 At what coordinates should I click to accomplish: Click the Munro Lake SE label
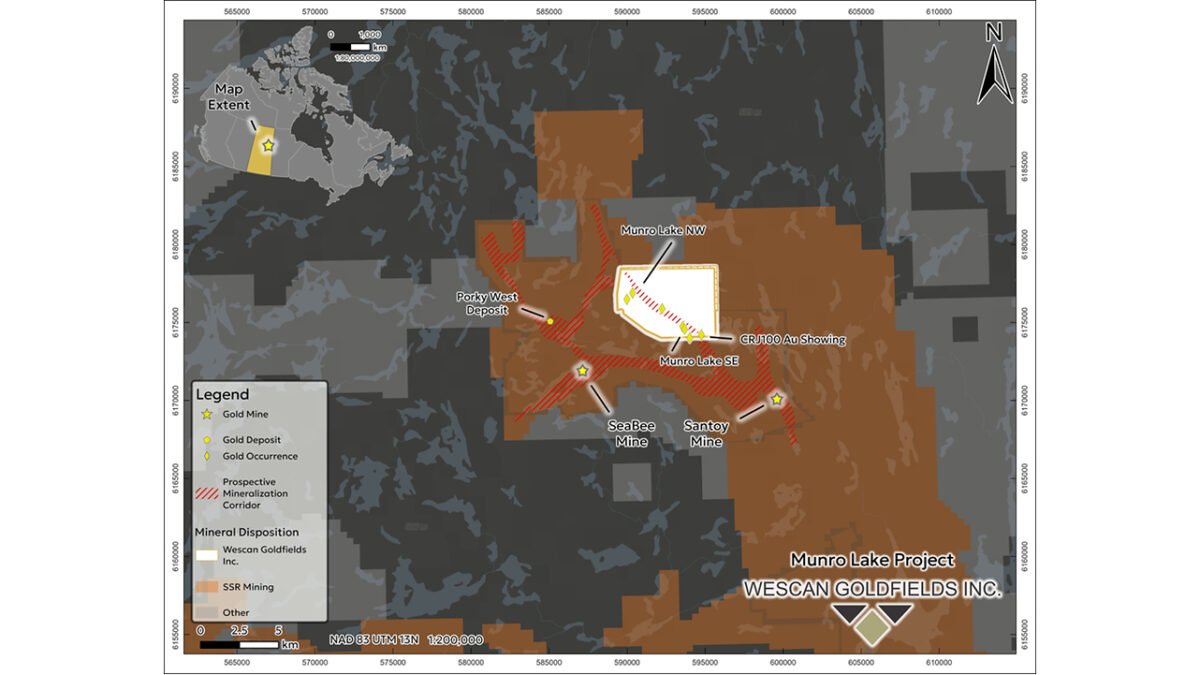699,359
